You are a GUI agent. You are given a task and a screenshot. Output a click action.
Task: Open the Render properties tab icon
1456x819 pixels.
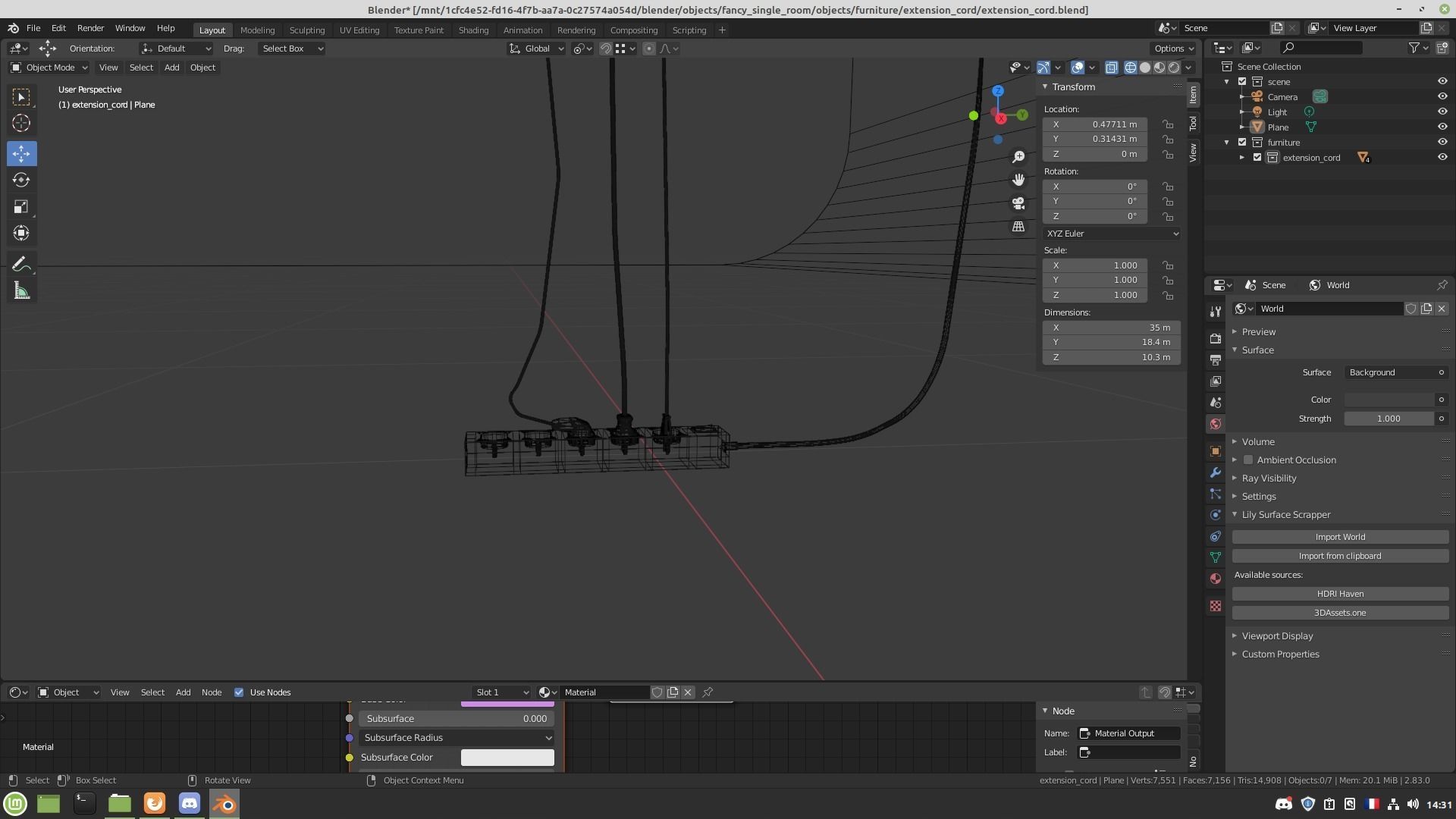tap(1216, 338)
